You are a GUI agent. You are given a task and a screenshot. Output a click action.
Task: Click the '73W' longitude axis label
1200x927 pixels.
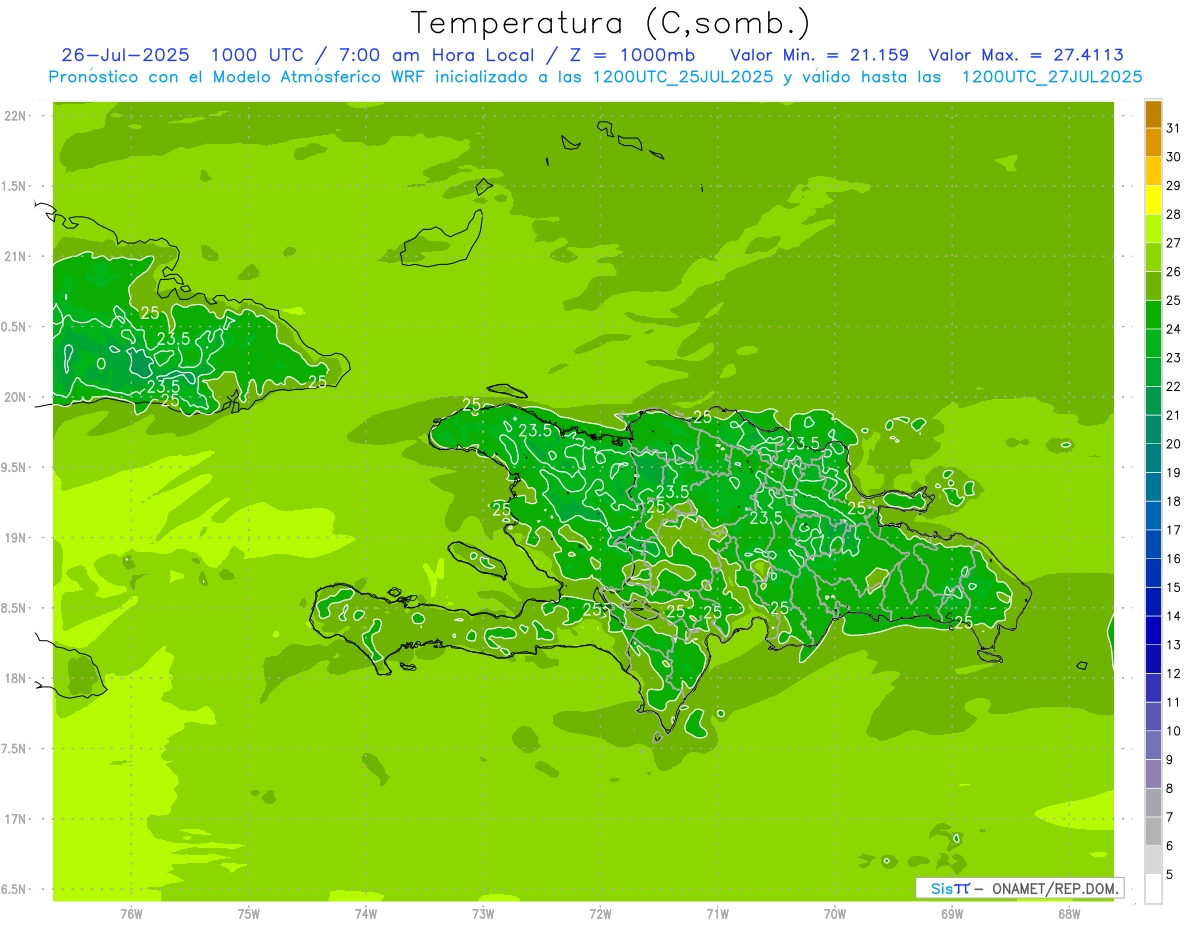(483, 914)
